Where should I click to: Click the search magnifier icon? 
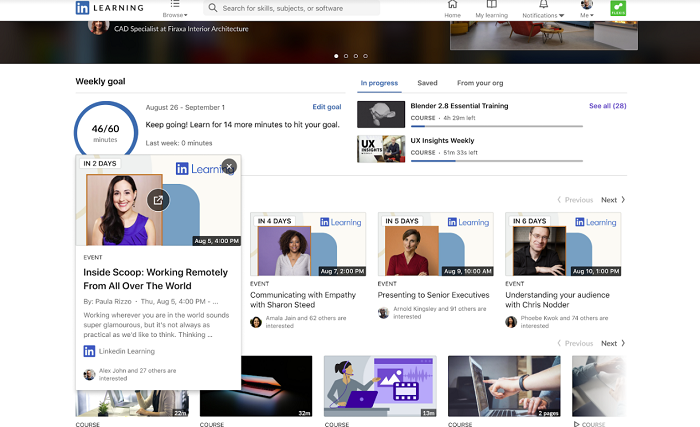[213, 8]
